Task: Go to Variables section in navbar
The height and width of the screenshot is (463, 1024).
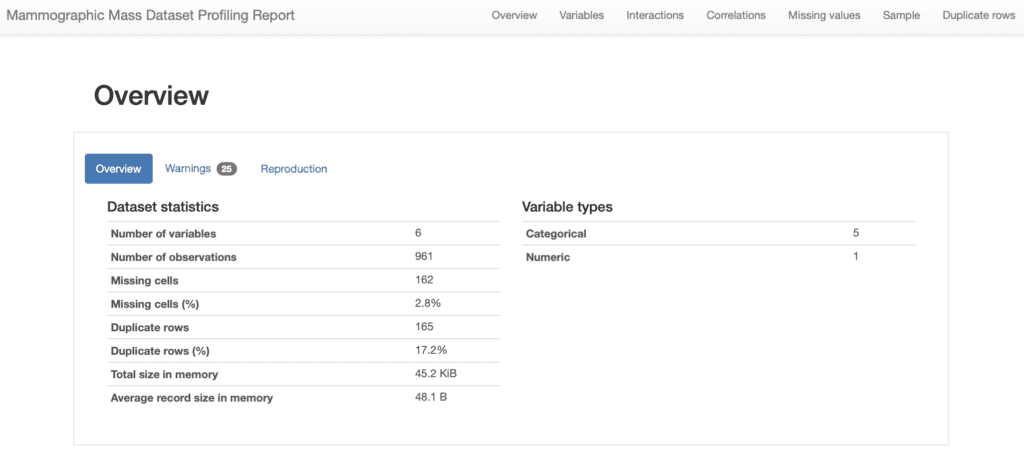Action: tap(581, 15)
